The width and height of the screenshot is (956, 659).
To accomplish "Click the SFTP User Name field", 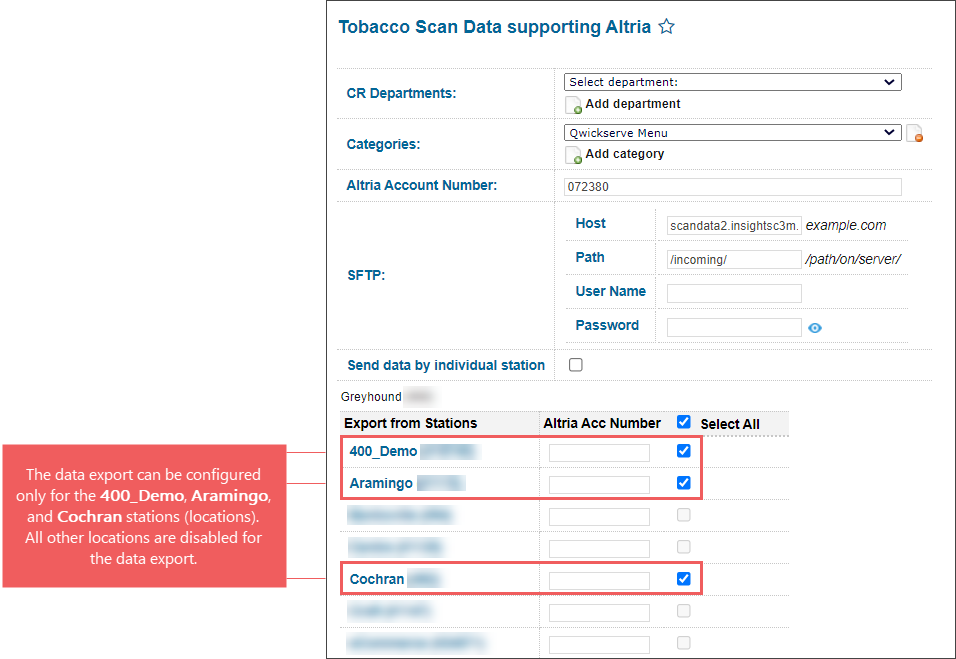I will click(734, 293).
